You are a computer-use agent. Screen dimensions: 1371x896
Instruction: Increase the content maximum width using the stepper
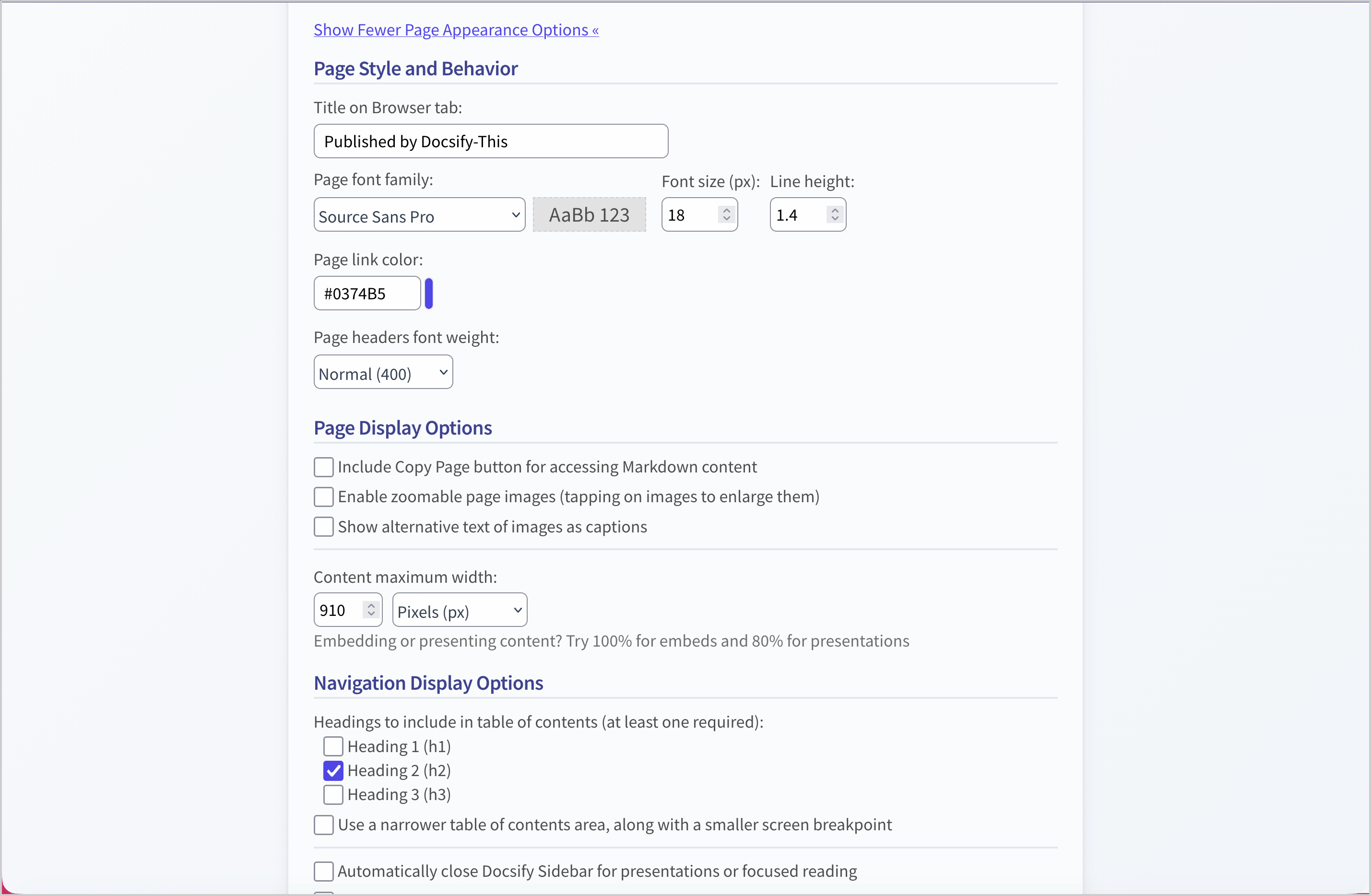coord(372,605)
